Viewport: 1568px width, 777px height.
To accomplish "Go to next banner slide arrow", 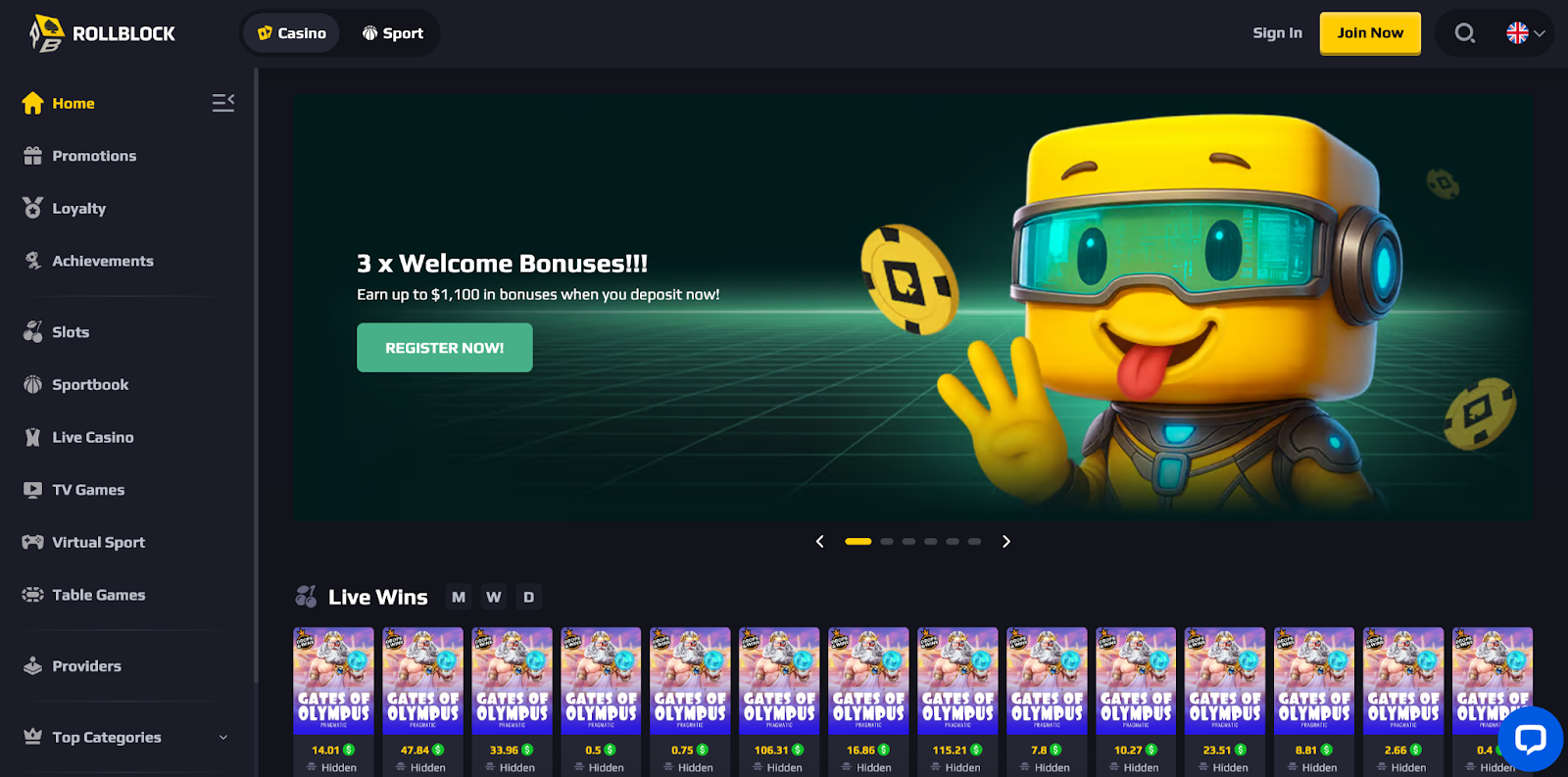I will [x=1005, y=541].
